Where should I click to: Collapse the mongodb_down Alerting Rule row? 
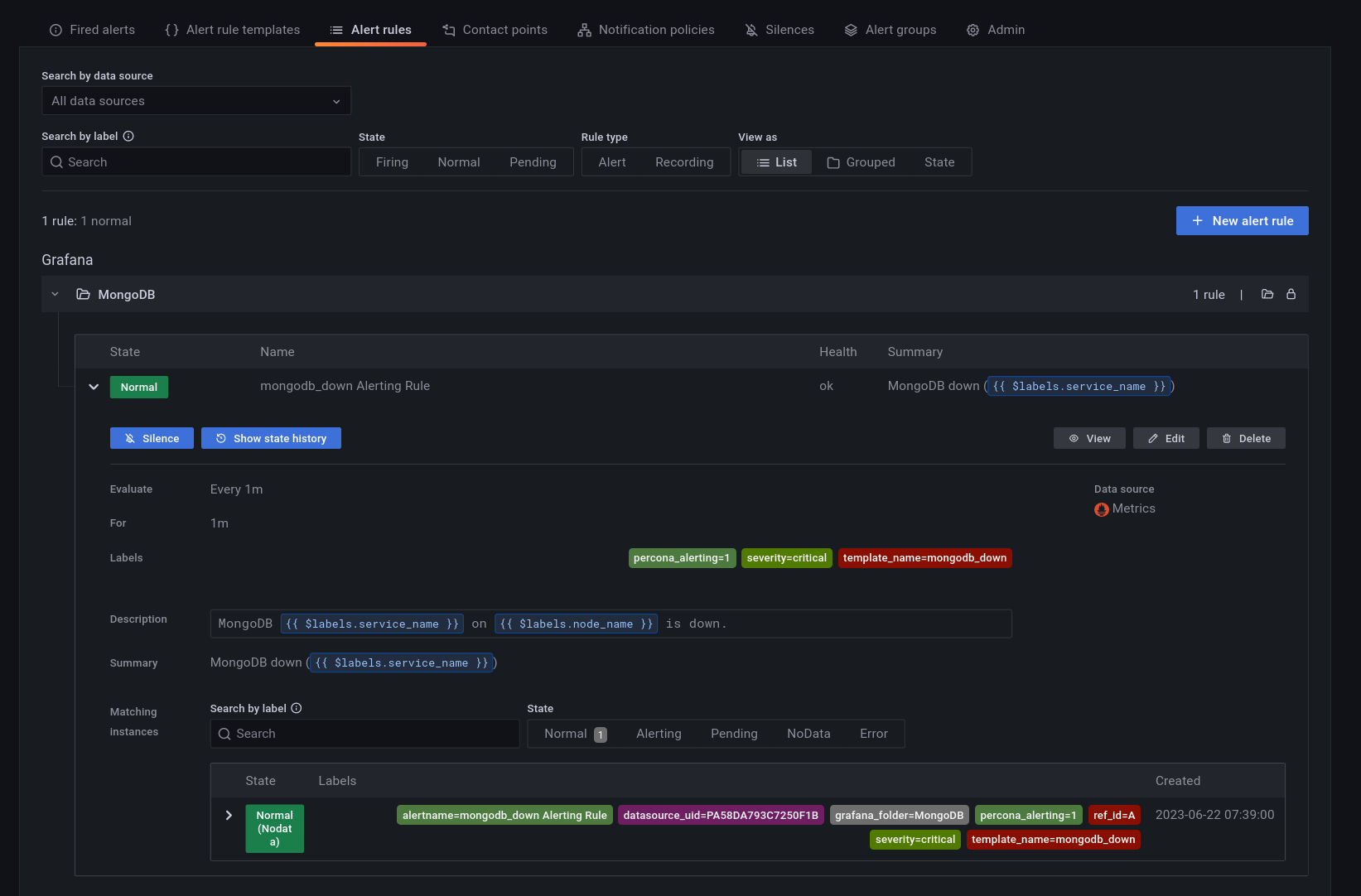[94, 387]
